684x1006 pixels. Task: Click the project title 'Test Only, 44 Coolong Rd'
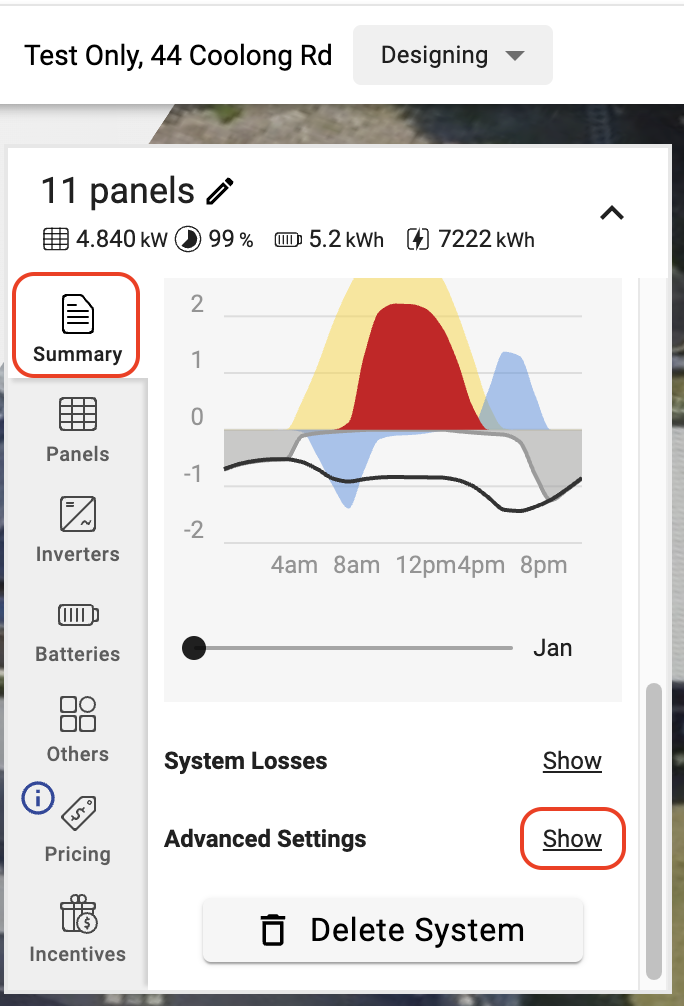coord(178,56)
